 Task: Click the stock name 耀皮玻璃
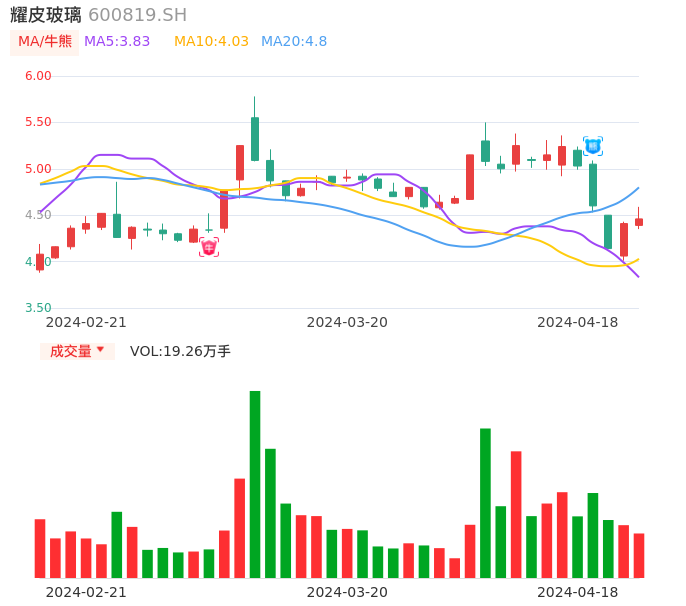click(46, 15)
